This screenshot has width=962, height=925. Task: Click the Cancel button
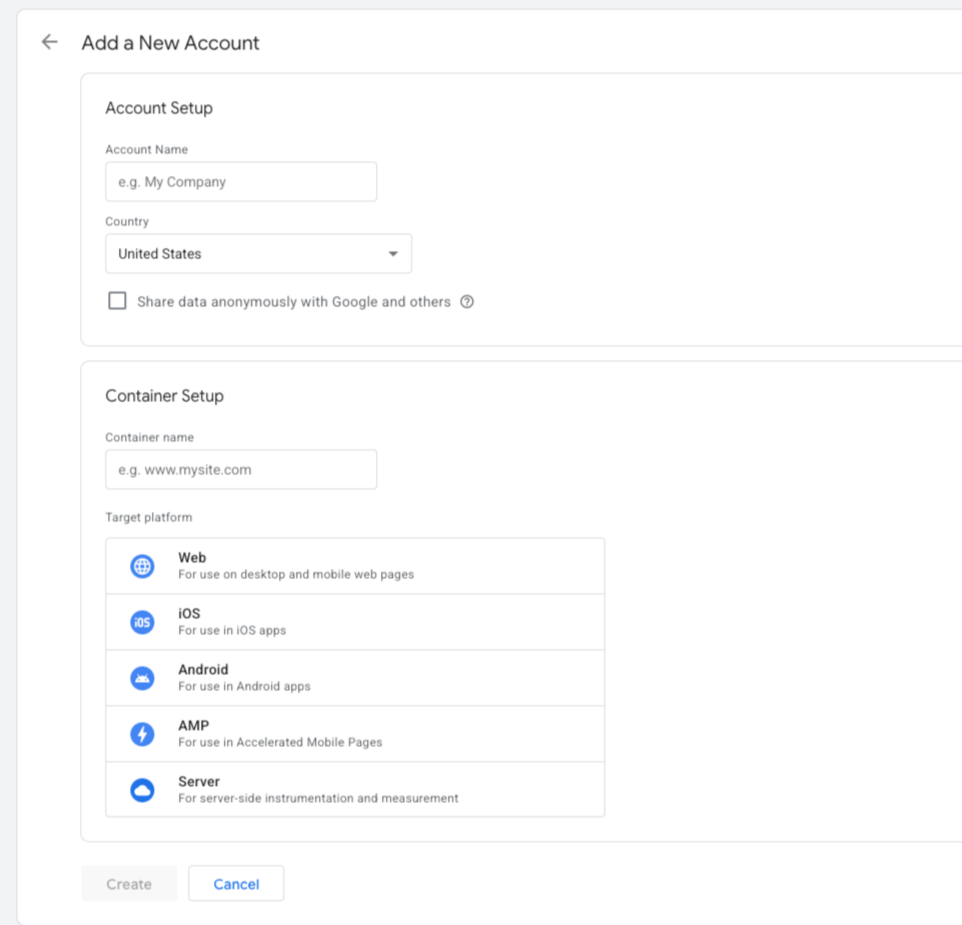tap(236, 883)
